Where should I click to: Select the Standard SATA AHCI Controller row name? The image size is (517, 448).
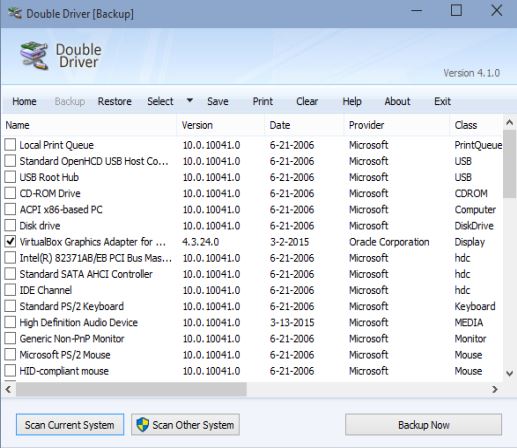click(86, 274)
